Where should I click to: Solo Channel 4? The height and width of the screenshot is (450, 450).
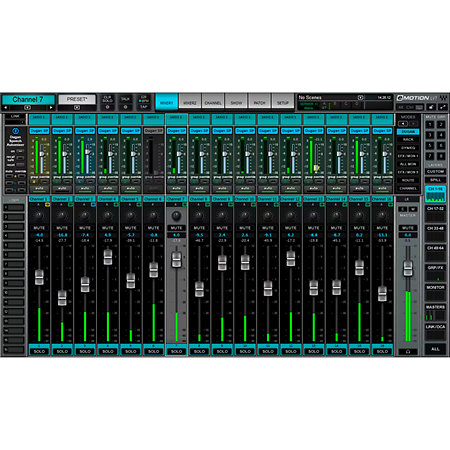pyautogui.click(x=108, y=351)
